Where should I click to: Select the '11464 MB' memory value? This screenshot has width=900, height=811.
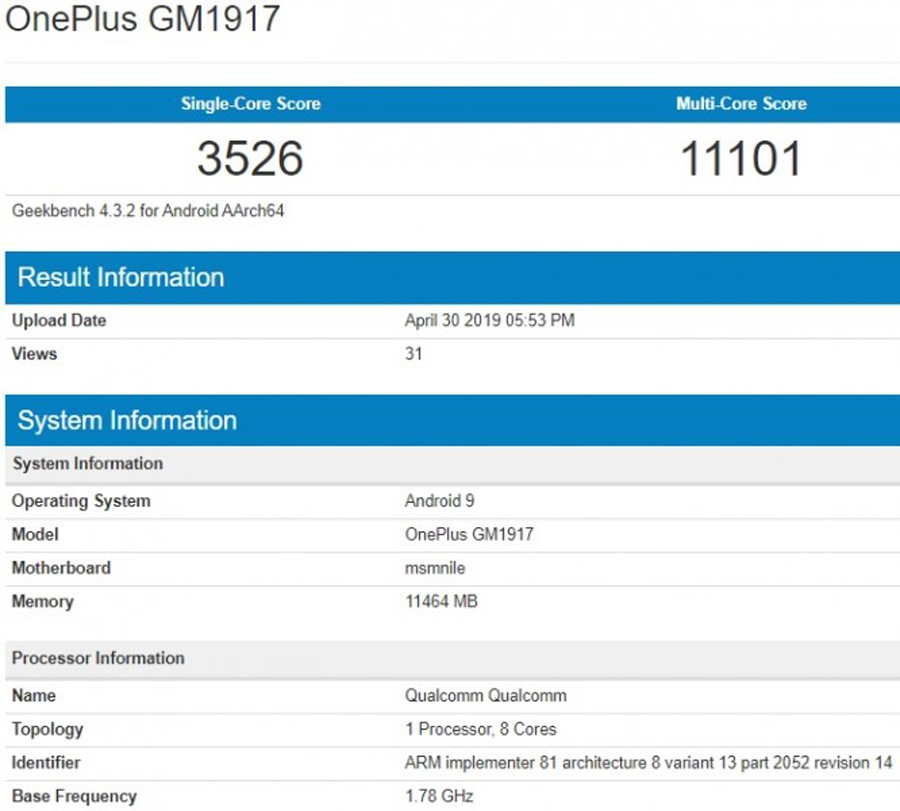click(x=441, y=601)
